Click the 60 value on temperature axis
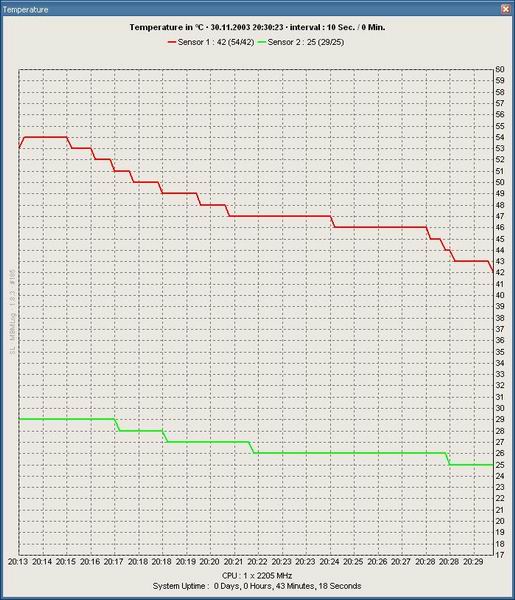 tap(500, 69)
